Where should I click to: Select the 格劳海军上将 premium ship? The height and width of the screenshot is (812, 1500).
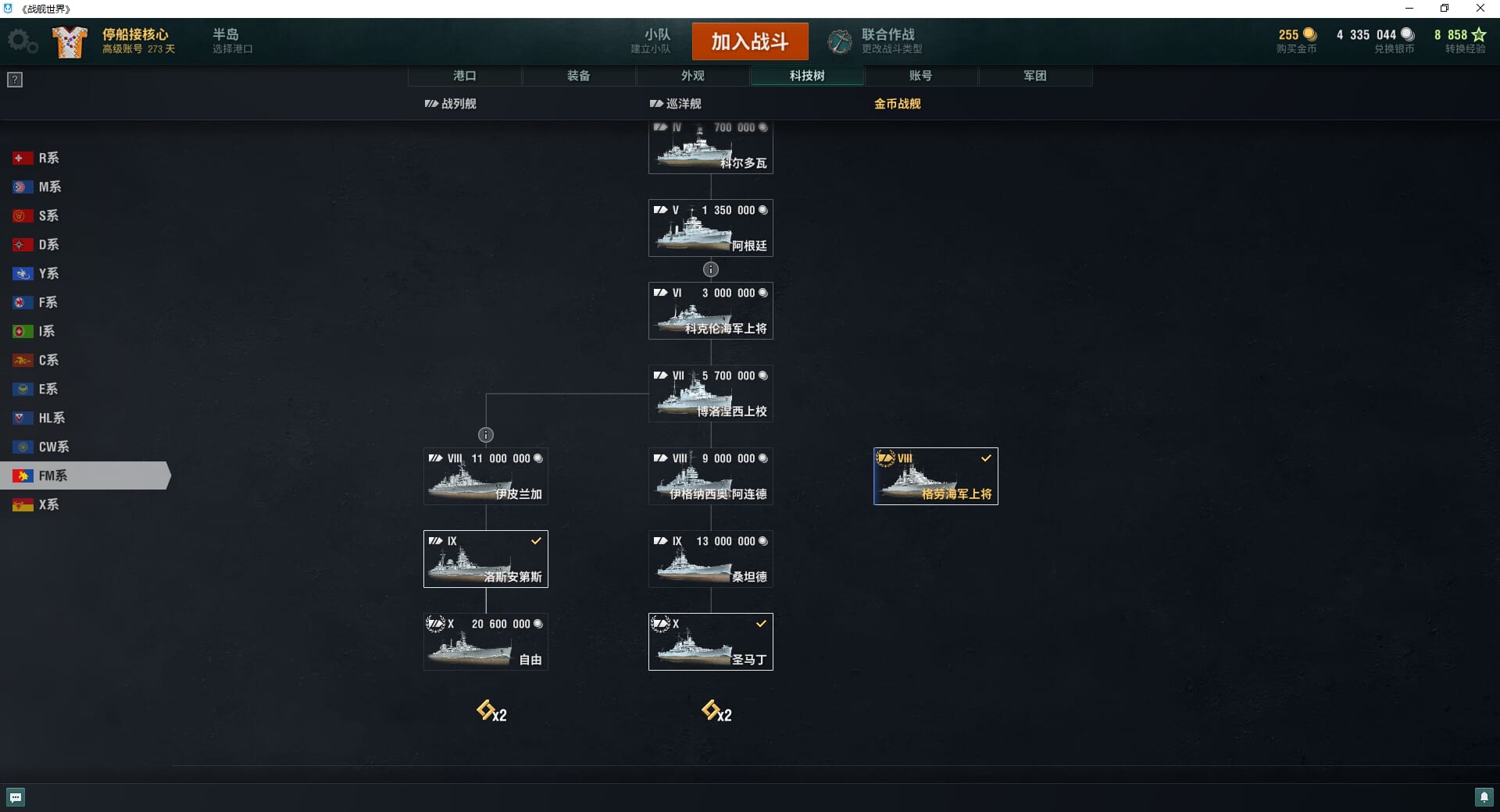click(x=936, y=476)
